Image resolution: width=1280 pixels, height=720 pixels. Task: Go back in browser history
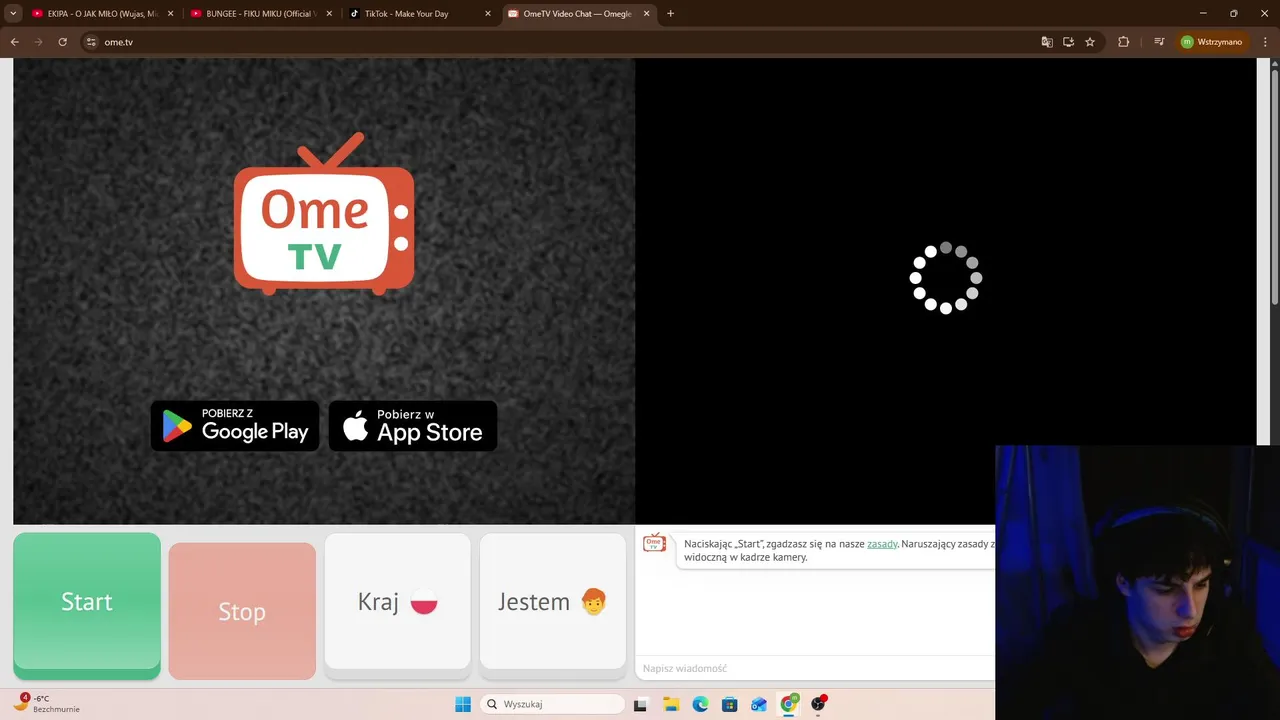15,42
